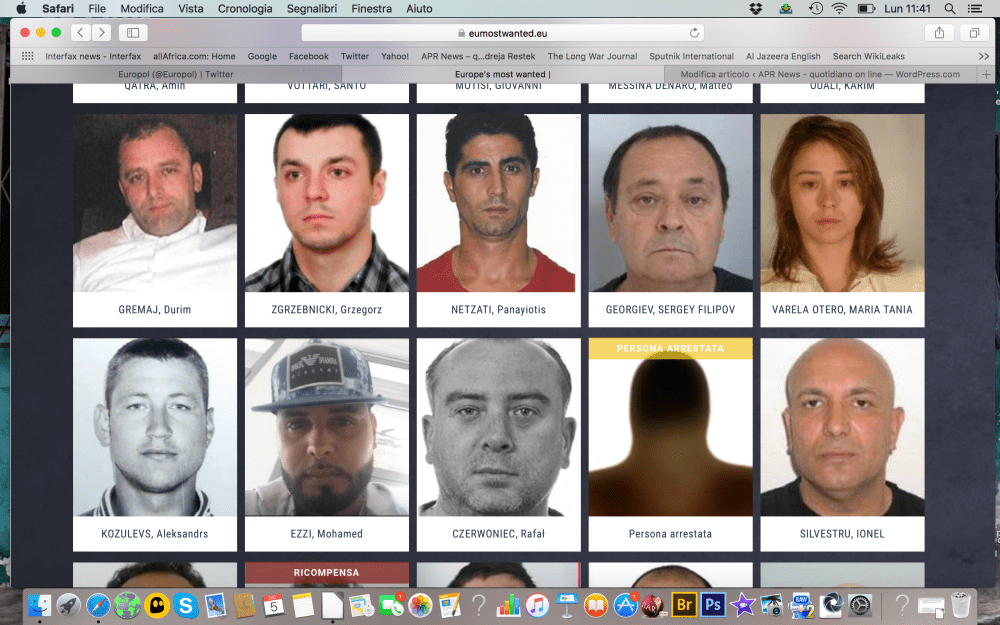Open the Top Sites grid icon
The width and height of the screenshot is (1000, 625).
click(28, 57)
